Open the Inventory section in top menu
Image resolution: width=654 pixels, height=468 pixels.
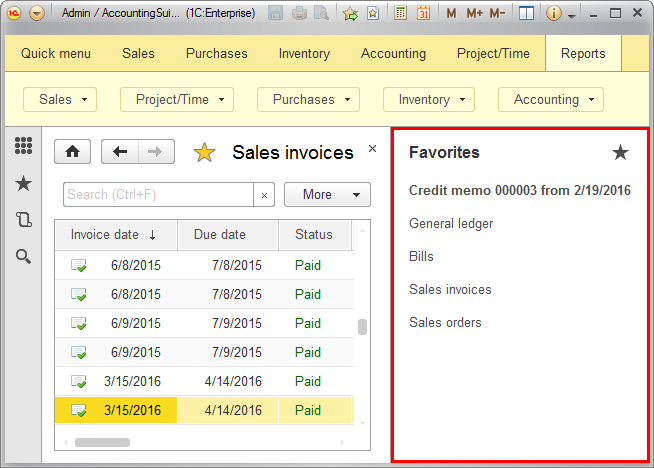tap(304, 53)
